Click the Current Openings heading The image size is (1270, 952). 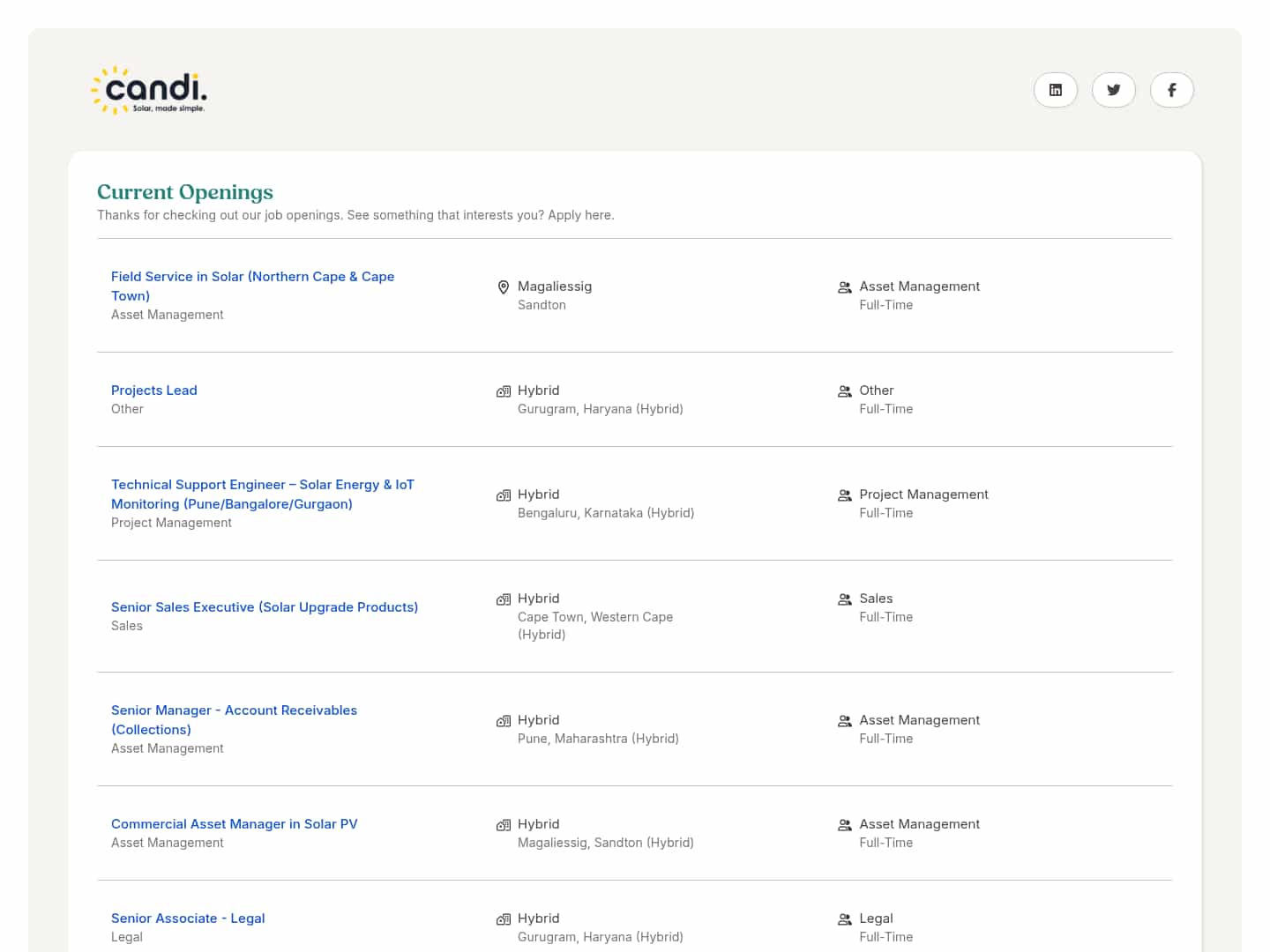coord(185,192)
